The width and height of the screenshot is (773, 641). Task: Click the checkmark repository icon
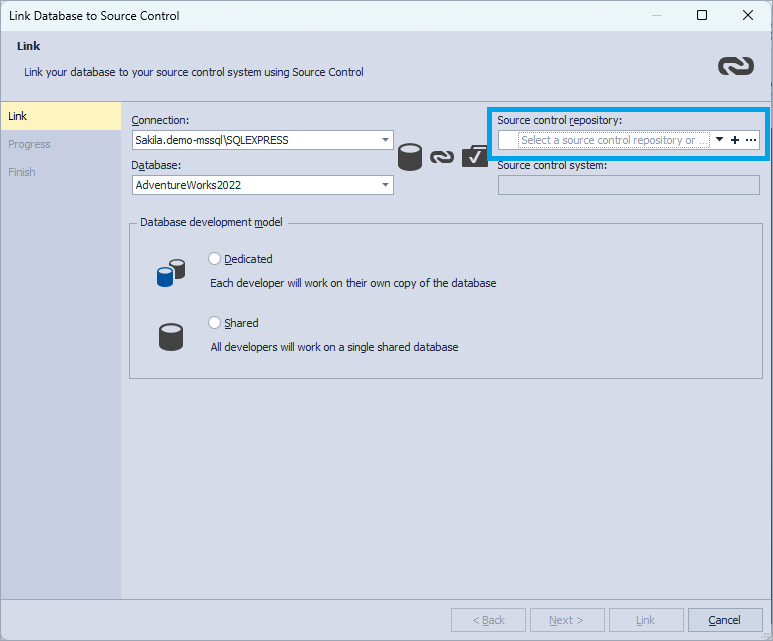pyautogui.click(x=475, y=156)
